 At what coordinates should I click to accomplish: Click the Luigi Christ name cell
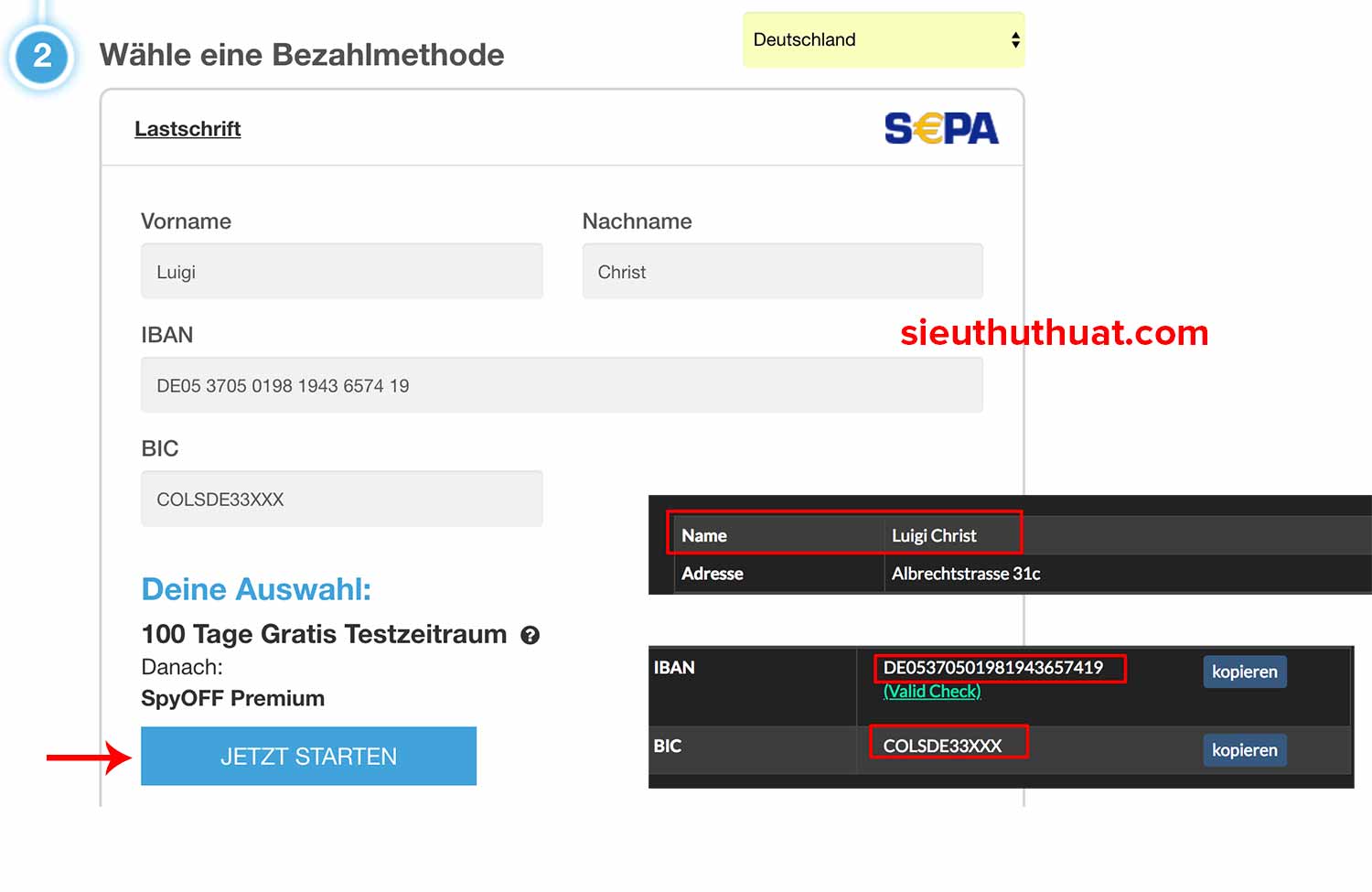[x=934, y=536]
